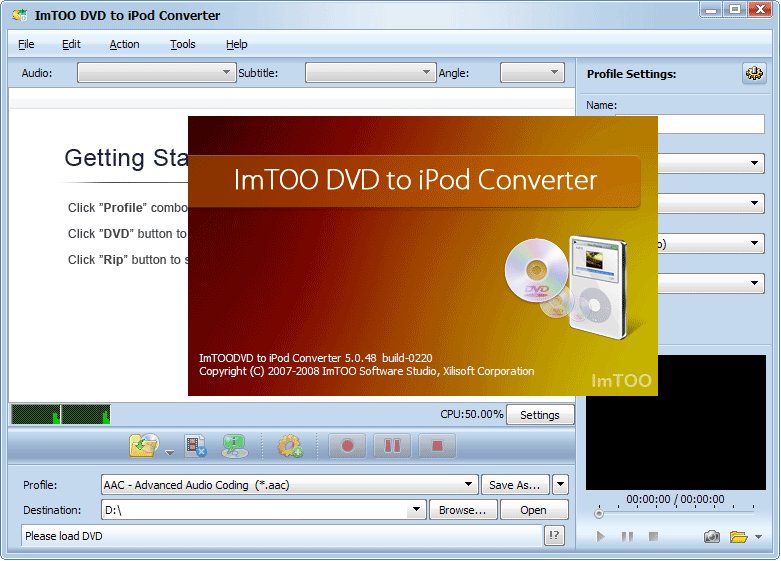The width and height of the screenshot is (781, 561).
Task: Click the add profile gear icon
Action: [290, 445]
